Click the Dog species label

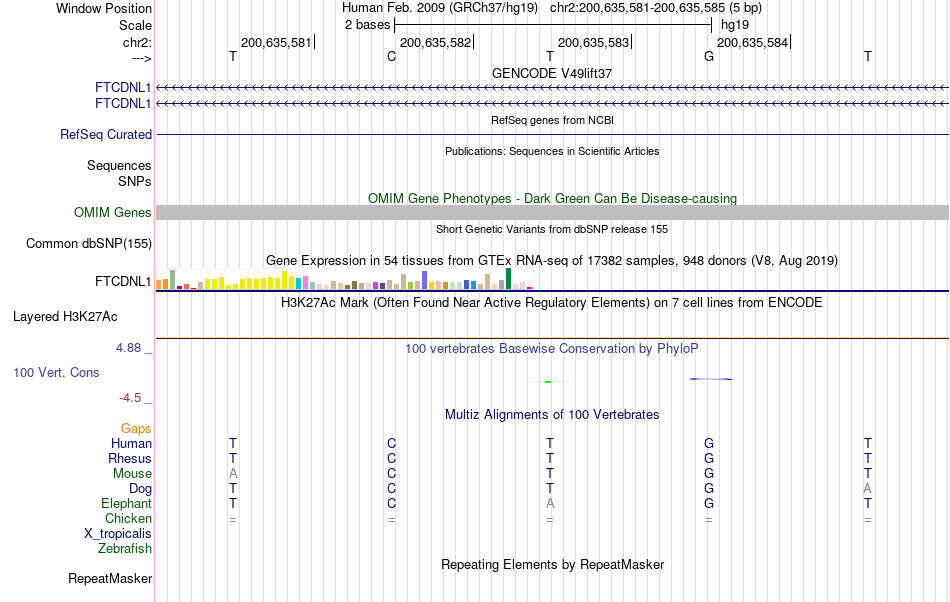click(140, 489)
